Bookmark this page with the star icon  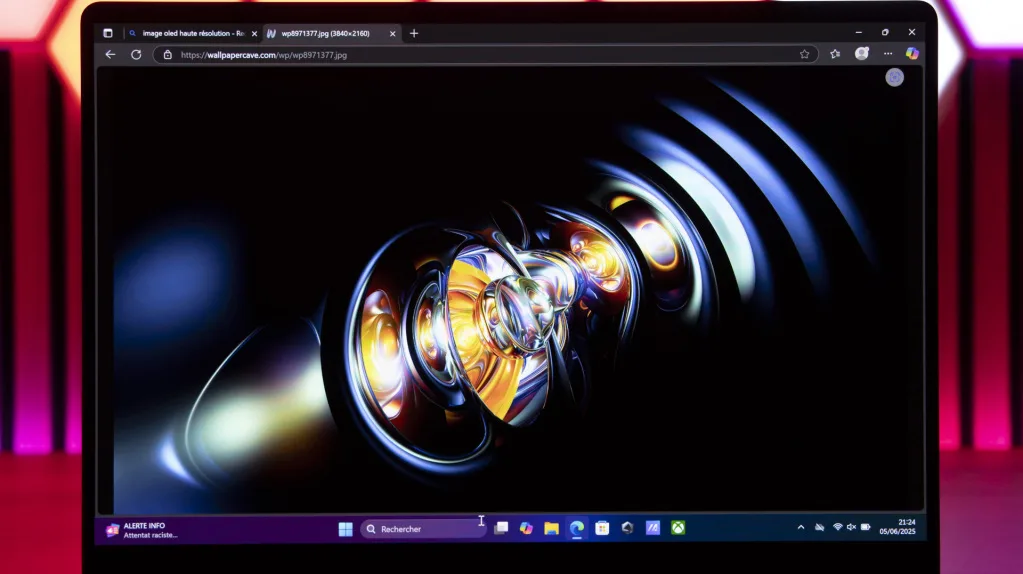click(804, 54)
